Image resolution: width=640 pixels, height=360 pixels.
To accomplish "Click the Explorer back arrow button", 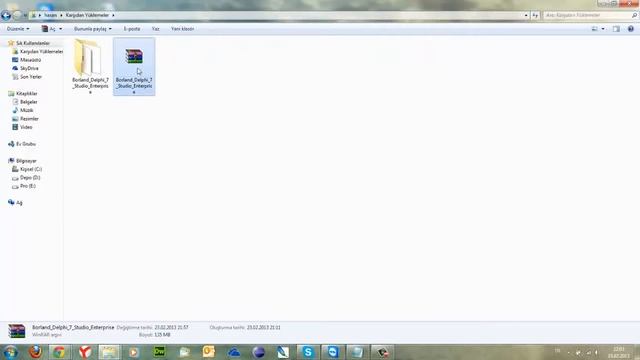I will coord(6,15).
